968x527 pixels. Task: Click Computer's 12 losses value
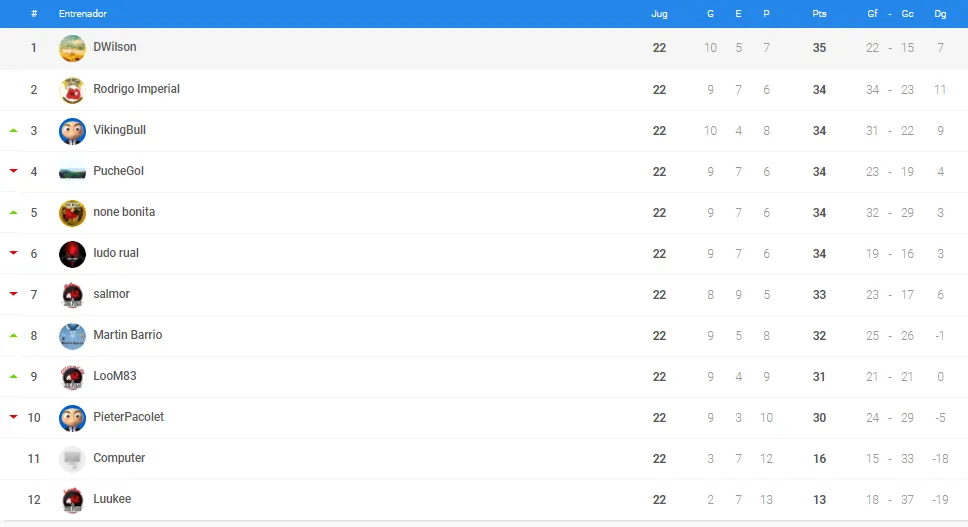click(766, 459)
